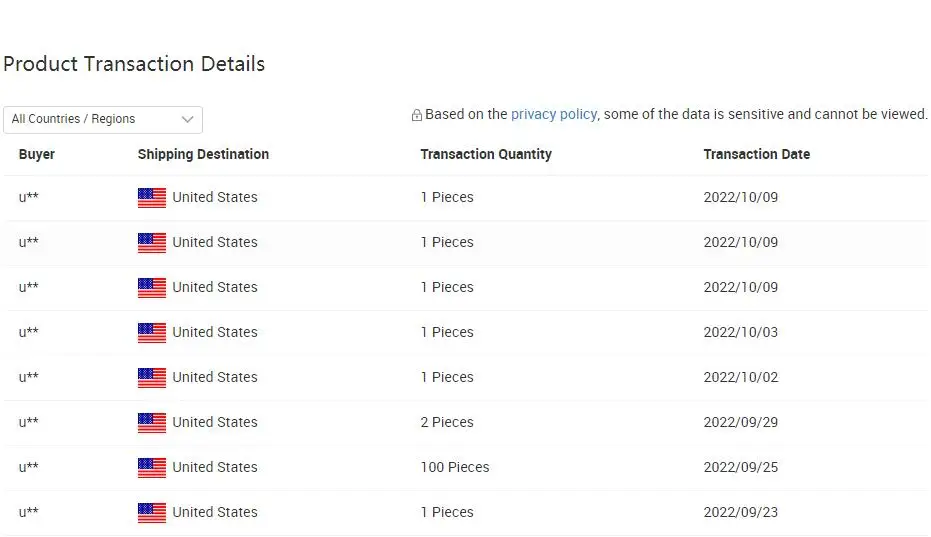Open the All Countries / Regions dropdown
The width and height of the screenshot is (931, 537).
point(102,119)
